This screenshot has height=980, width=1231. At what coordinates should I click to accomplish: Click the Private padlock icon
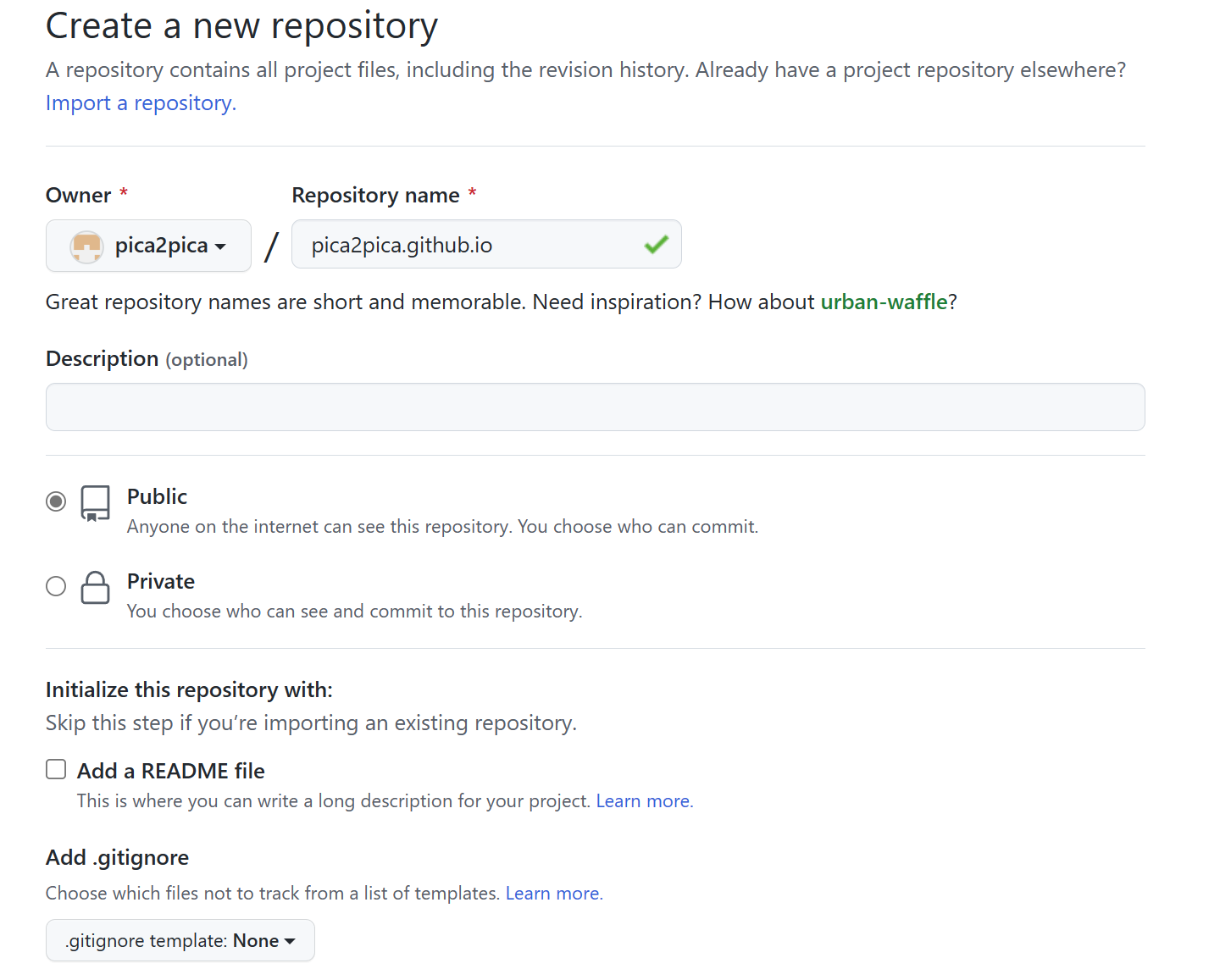tap(95, 587)
